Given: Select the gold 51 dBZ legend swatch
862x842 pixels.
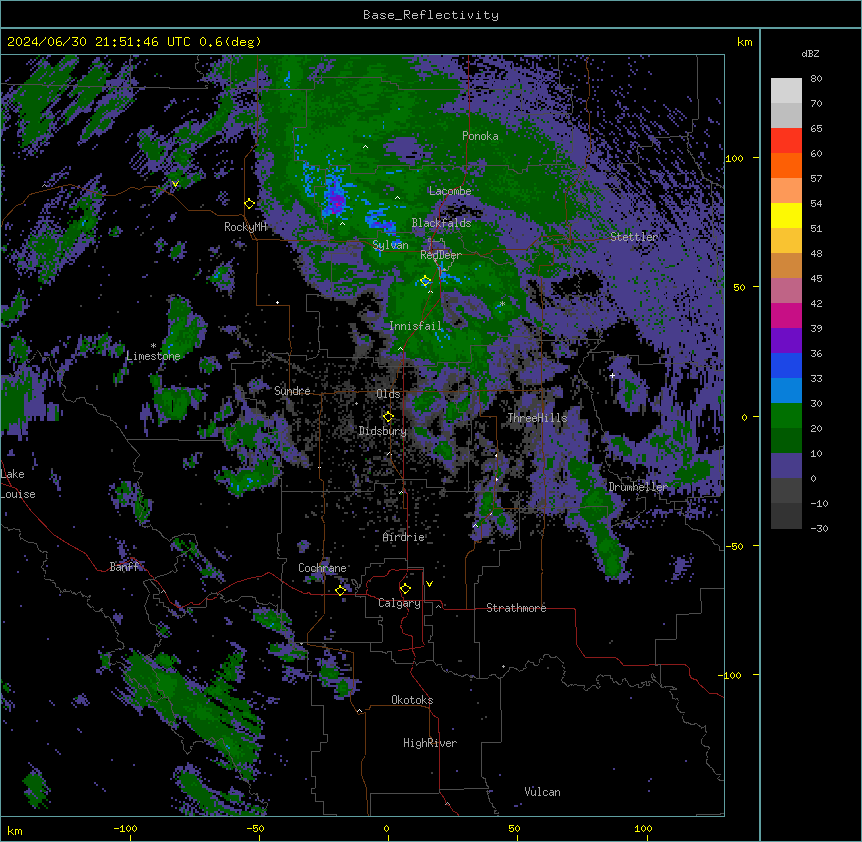Looking at the screenshot, I should (x=786, y=241).
